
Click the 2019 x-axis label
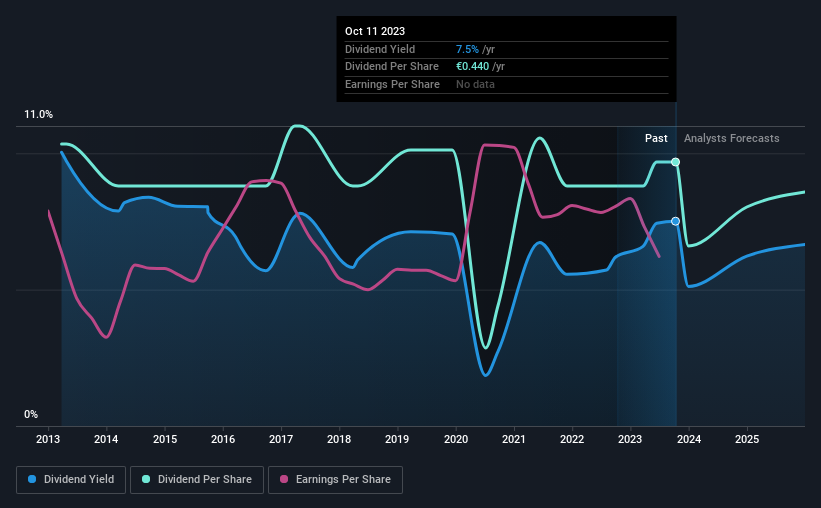397,439
